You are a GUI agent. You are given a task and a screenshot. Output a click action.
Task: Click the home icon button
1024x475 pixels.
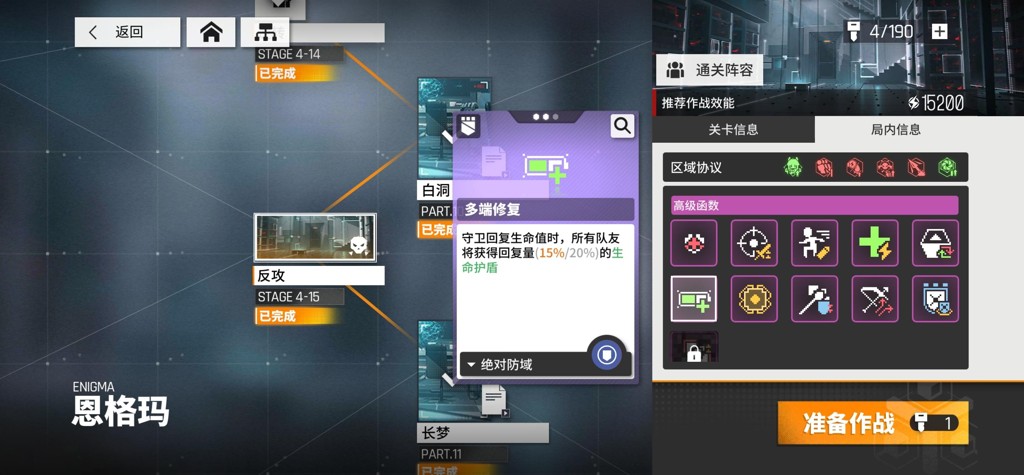(211, 32)
